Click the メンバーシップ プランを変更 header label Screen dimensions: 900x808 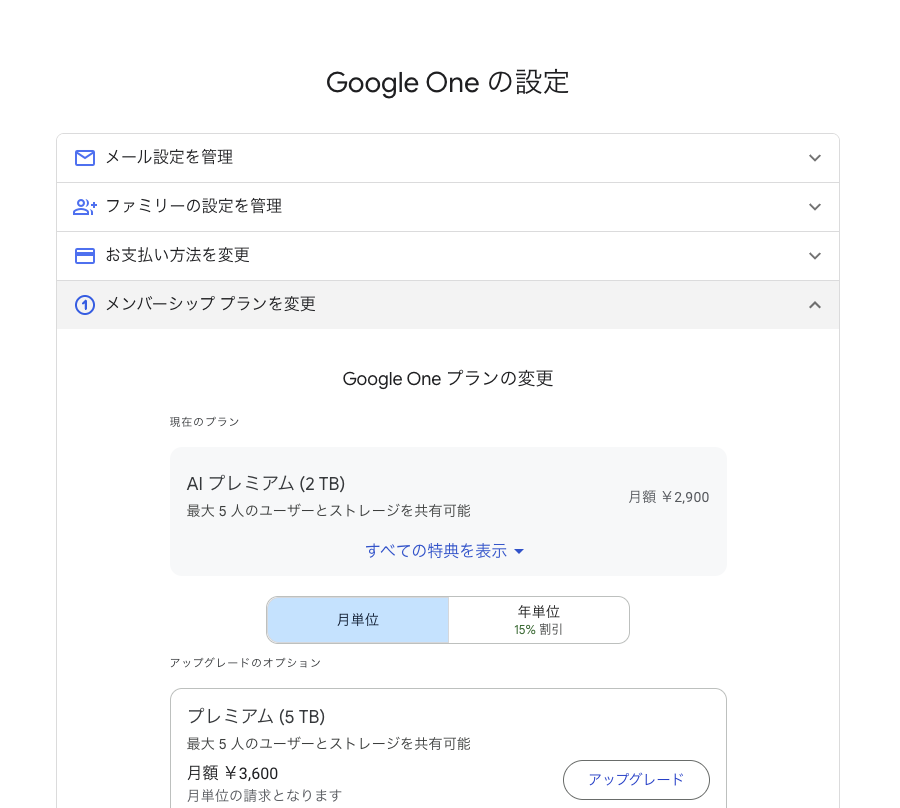coord(210,304)
